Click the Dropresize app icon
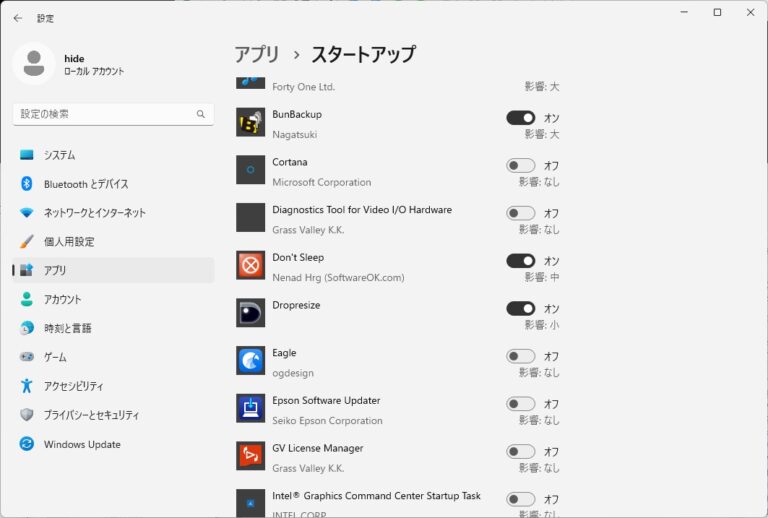 click(x=250, y=313)
